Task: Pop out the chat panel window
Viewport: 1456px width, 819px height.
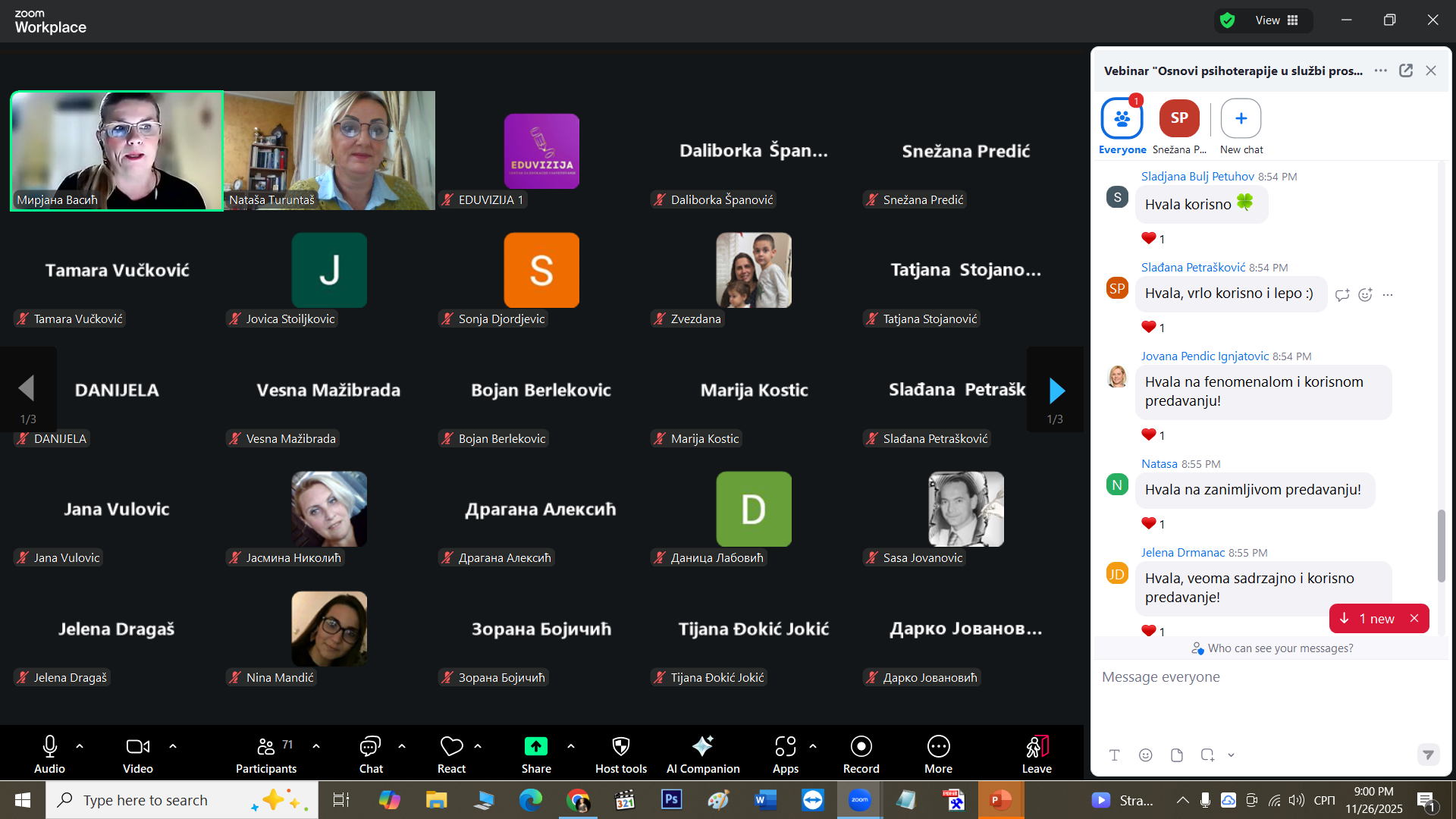Action: coord(1405,71)
